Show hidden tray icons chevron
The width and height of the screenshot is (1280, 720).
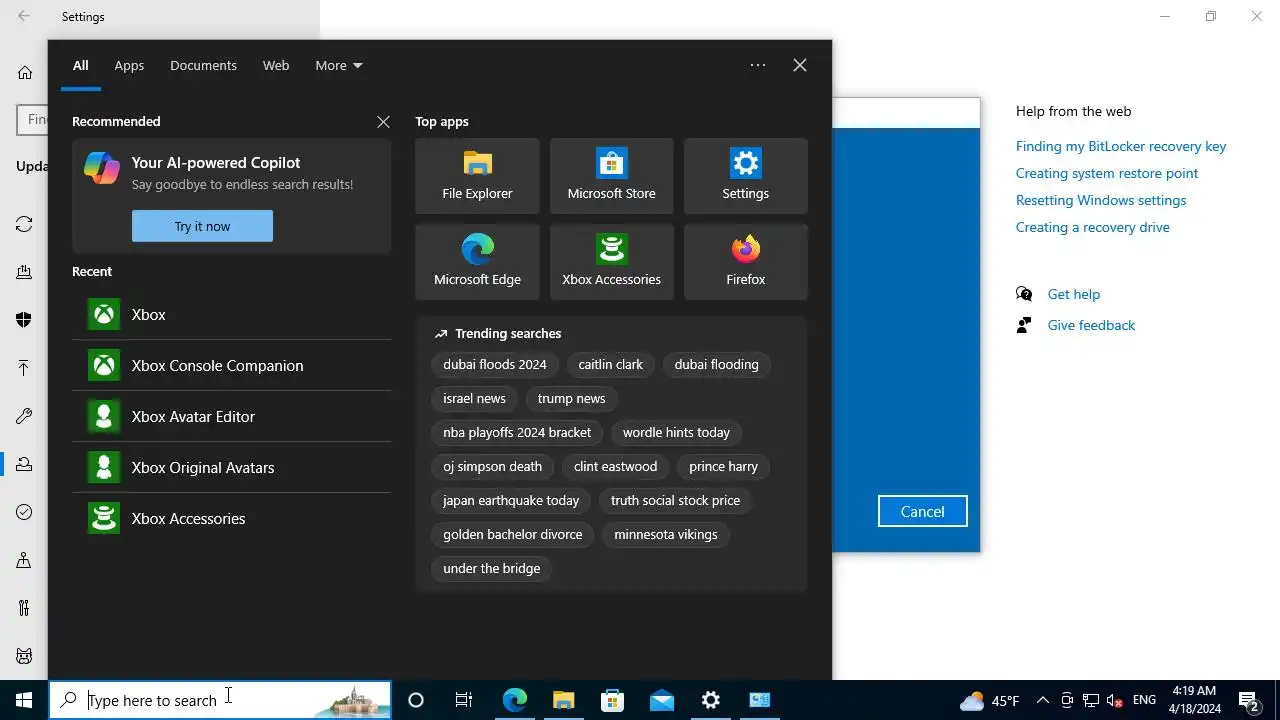[1043, 700]
